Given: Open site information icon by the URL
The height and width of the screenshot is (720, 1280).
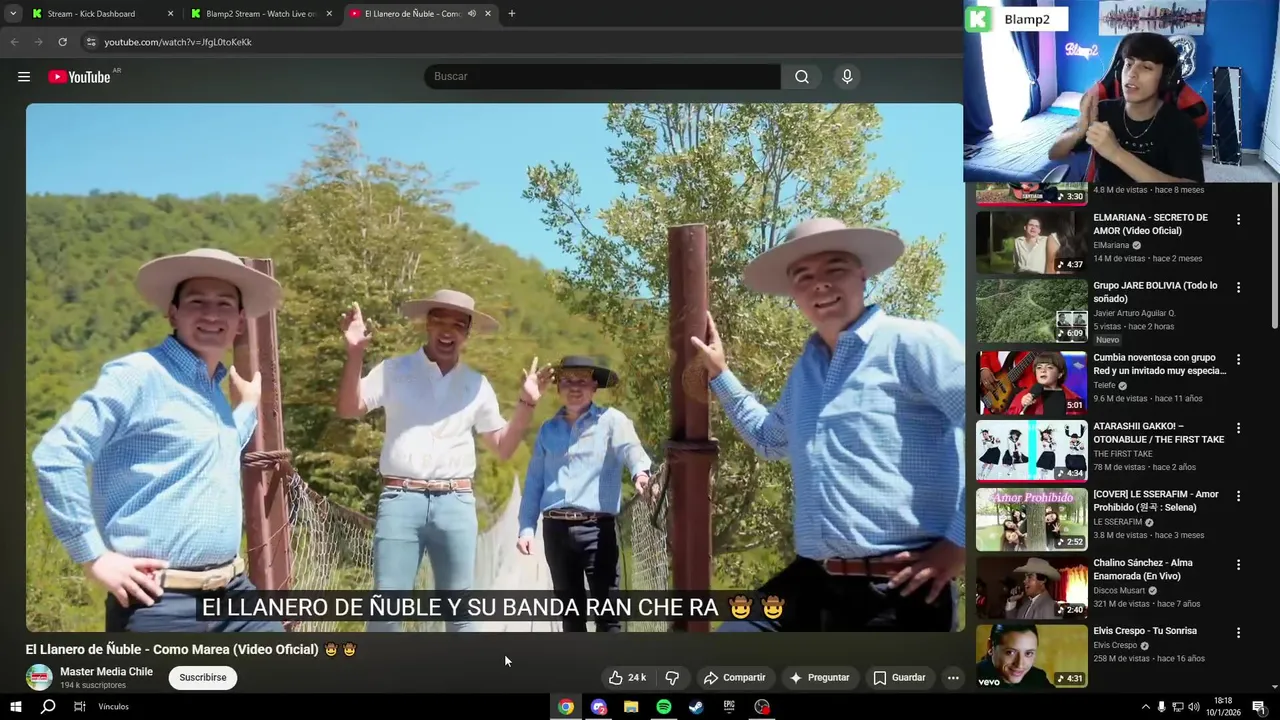Looking at the screenshot, I should 91,42.
